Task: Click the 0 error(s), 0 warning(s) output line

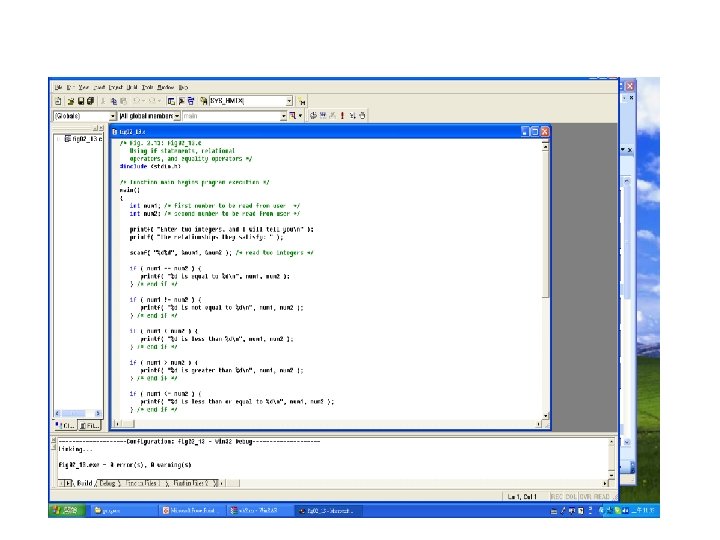Action: tap(125, 465)
